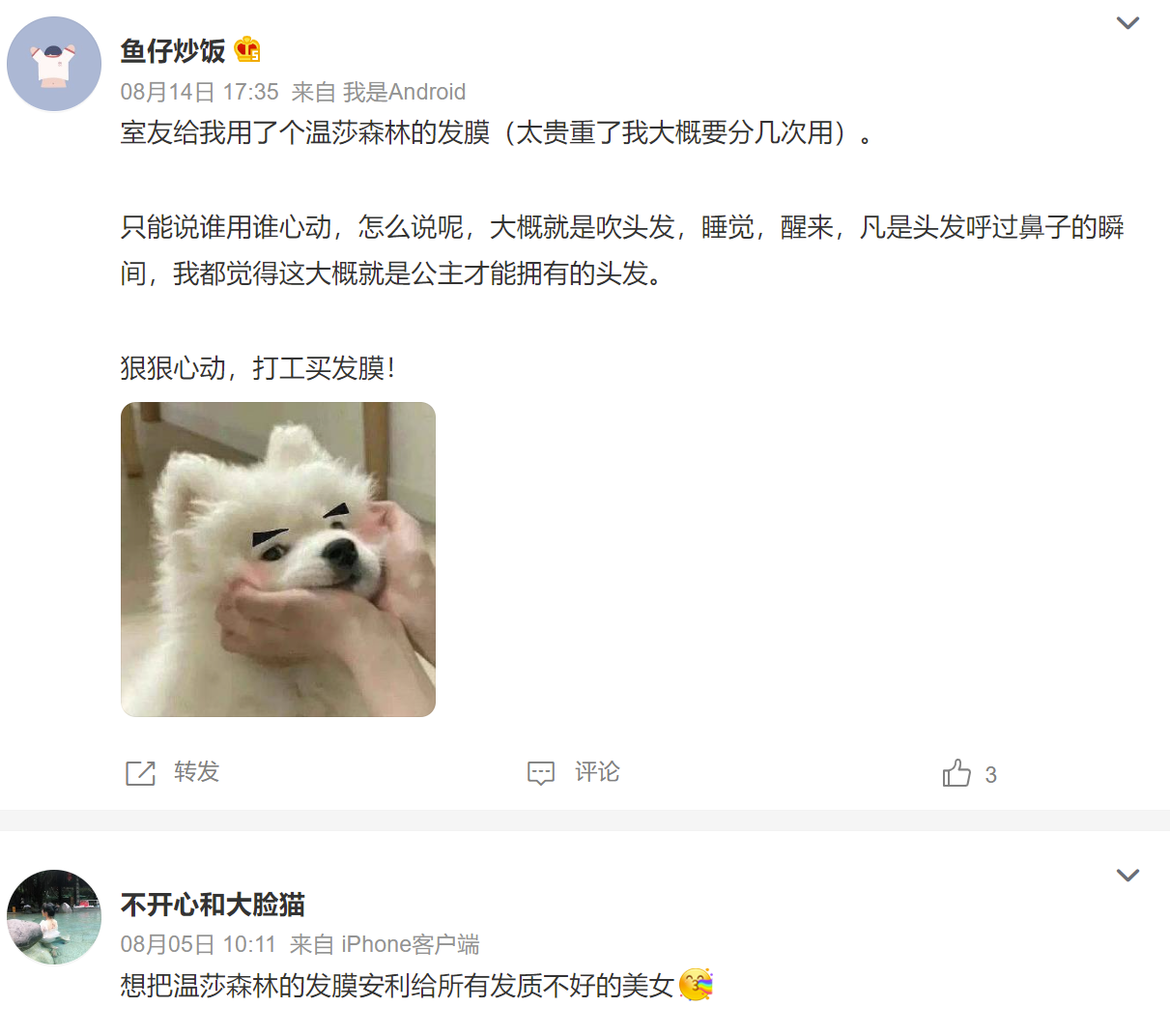This screenshot has width=1170, height=1036.
Task: Click the 转发 repost label
Action: pyautogui.click(x=197, y=772)
